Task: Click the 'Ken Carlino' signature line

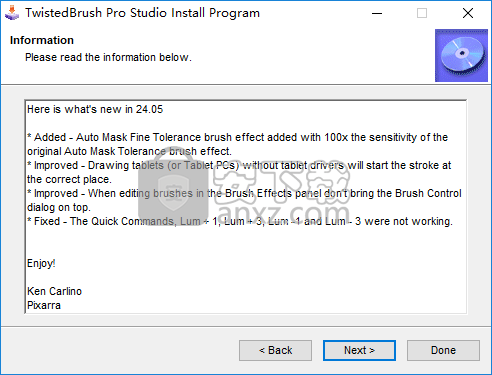Action: tap(54, 291)
